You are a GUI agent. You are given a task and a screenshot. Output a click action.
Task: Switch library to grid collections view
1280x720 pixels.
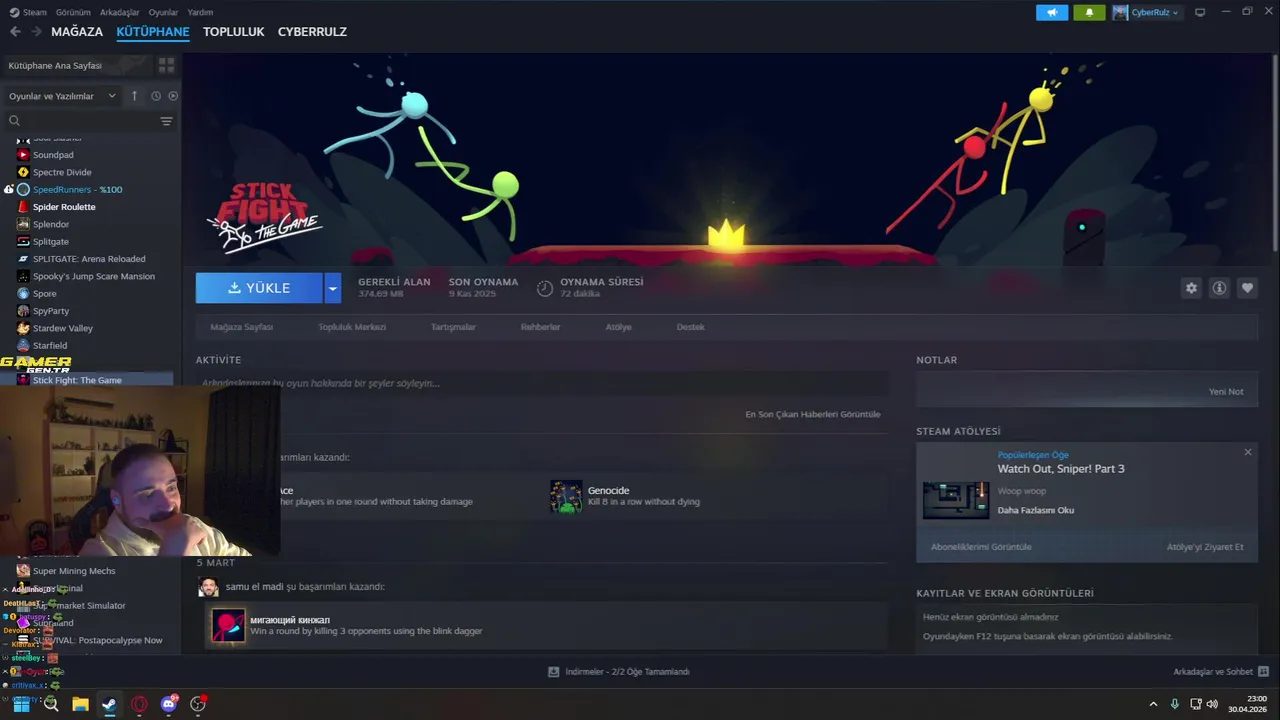pyautogui.click(x=166, y=65)
